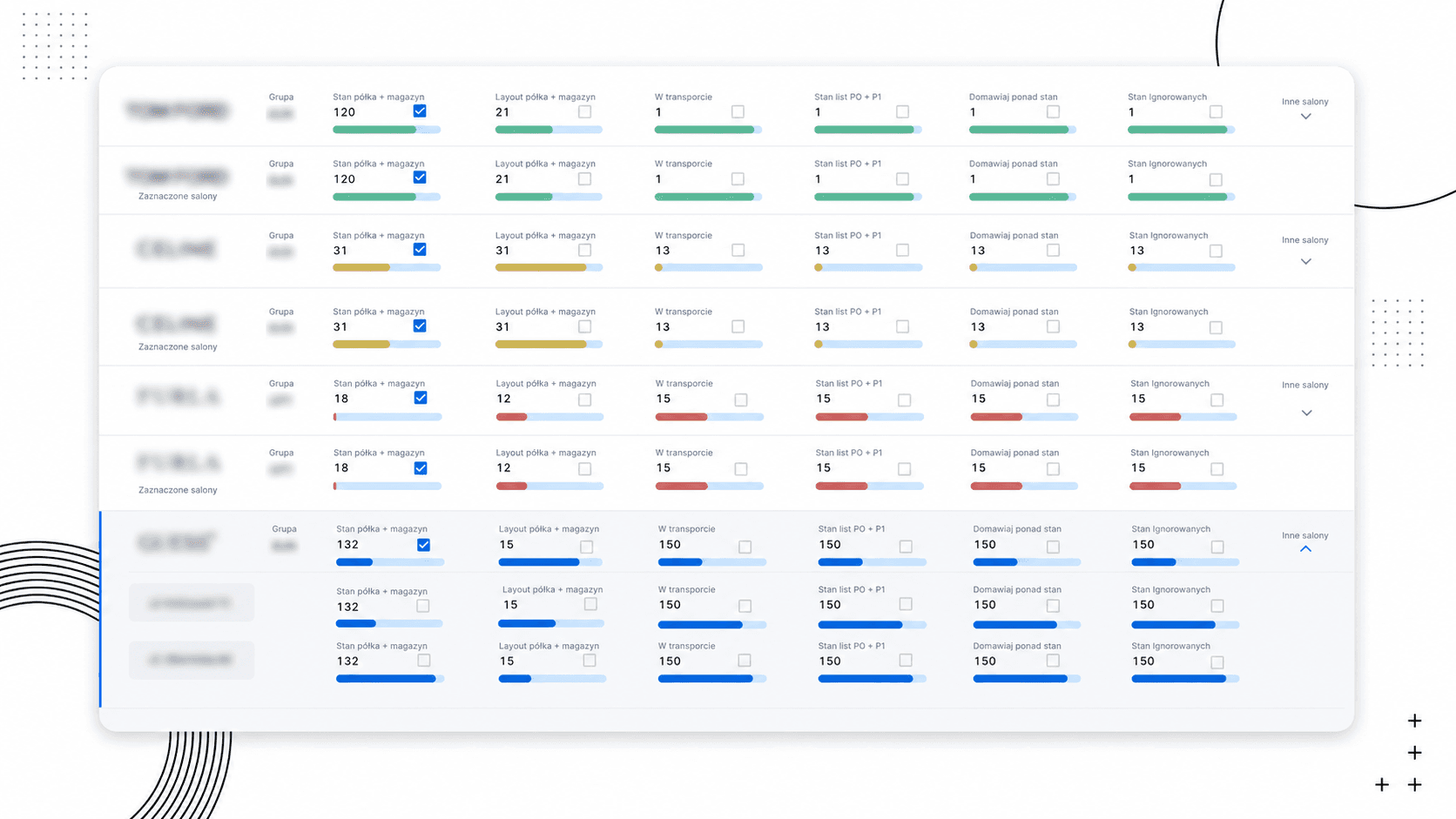The width and height of the screenshot is (1456, 819).
Task: Expand Inne salony chevron in the topmost 120 row
Action: tap(1305, 117)
